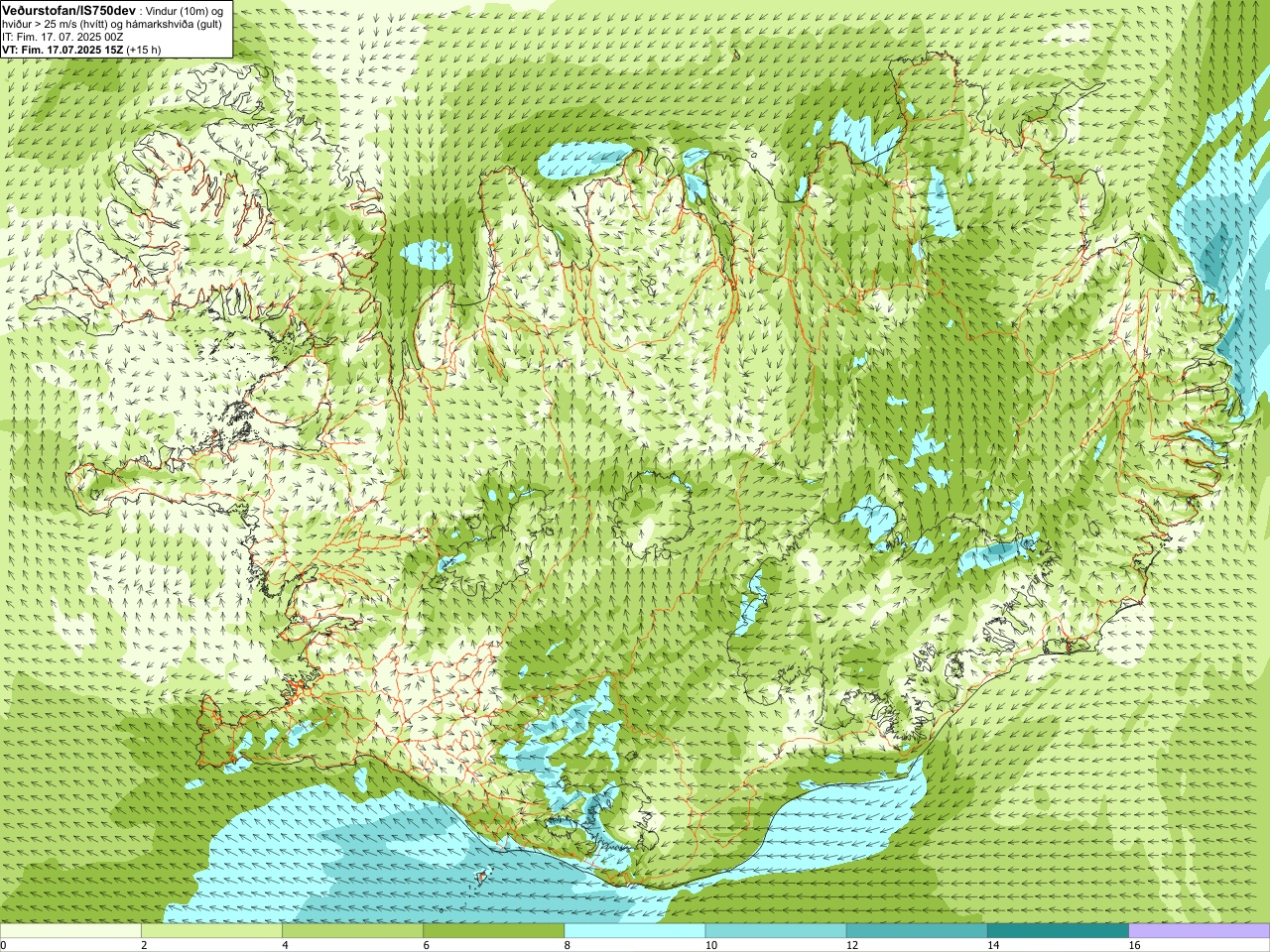The image size is (1270, 952).
Task: Click the legend scale label "16"
Action: pyautogui.click(x=1135, y=945)
